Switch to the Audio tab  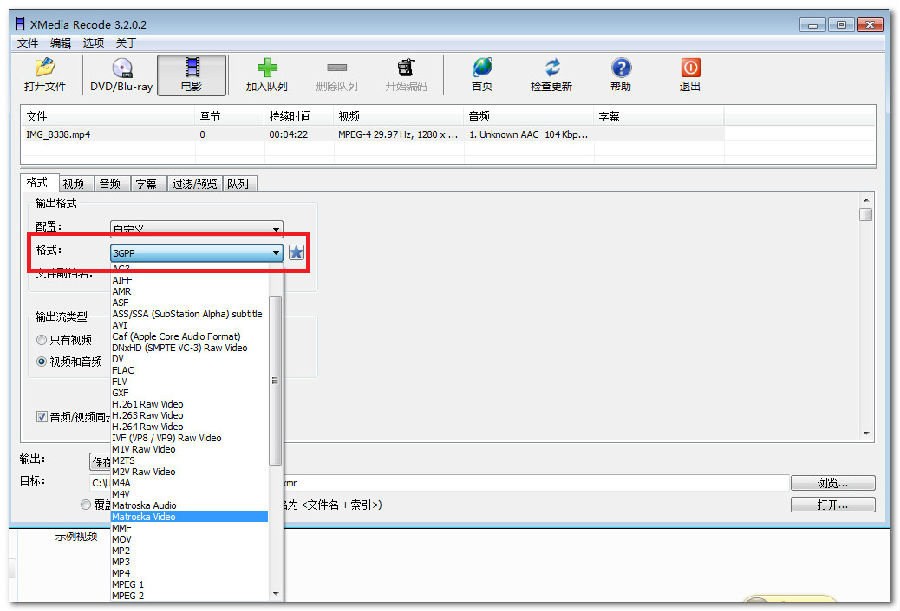110,184
